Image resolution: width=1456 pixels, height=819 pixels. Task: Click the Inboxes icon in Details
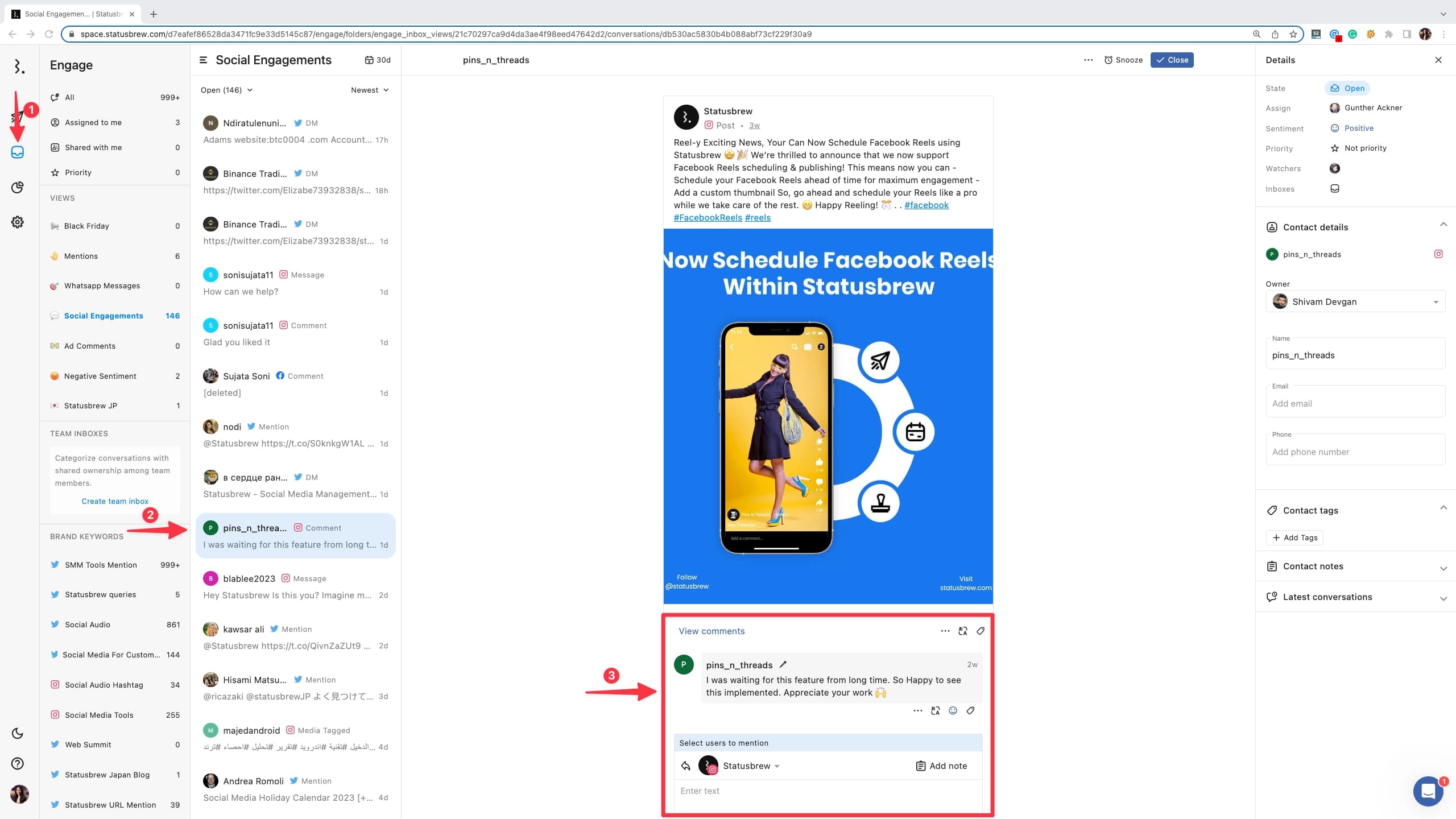pyautogui.click(x=1335, y=189)
